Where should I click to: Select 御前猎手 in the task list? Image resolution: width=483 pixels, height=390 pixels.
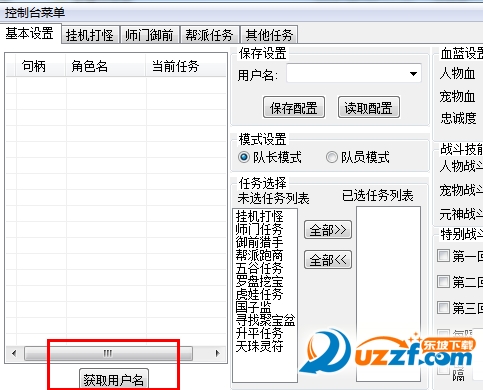coord(259,242)
